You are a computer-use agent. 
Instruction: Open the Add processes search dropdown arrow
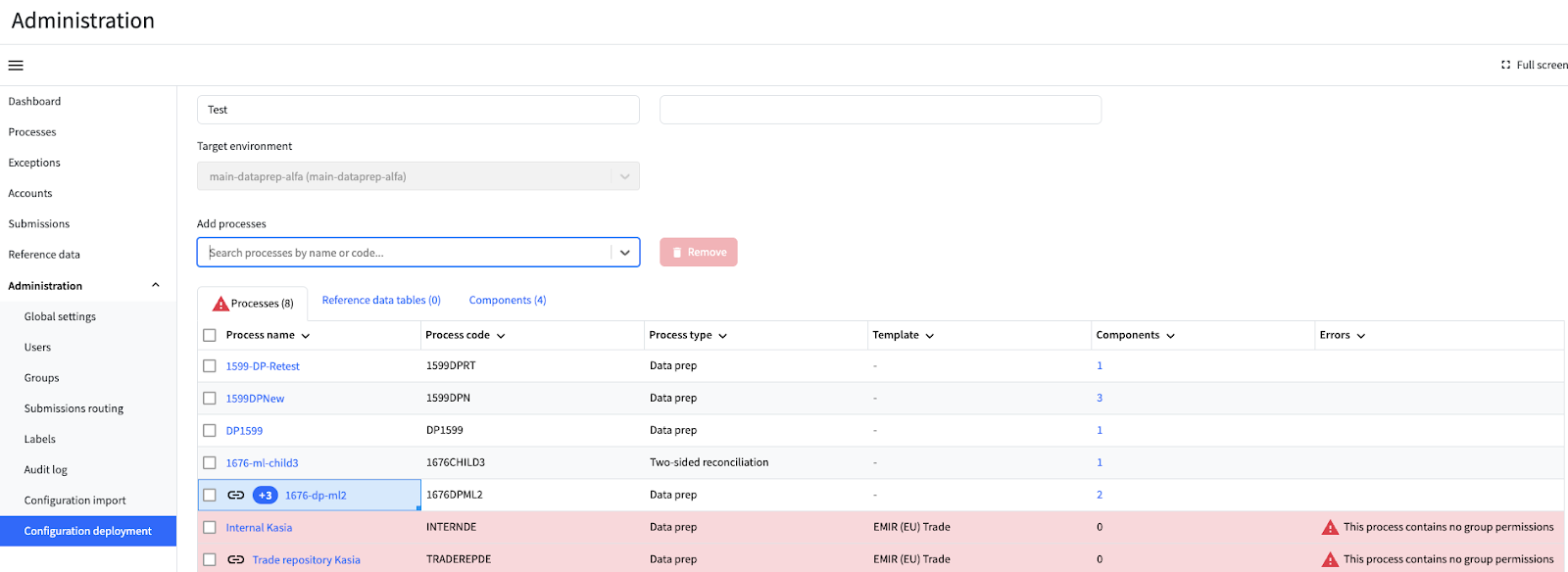tap(625, 253)
